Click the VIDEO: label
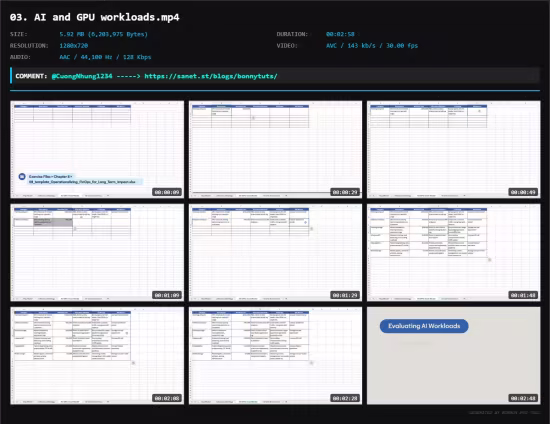 point(287,46)
